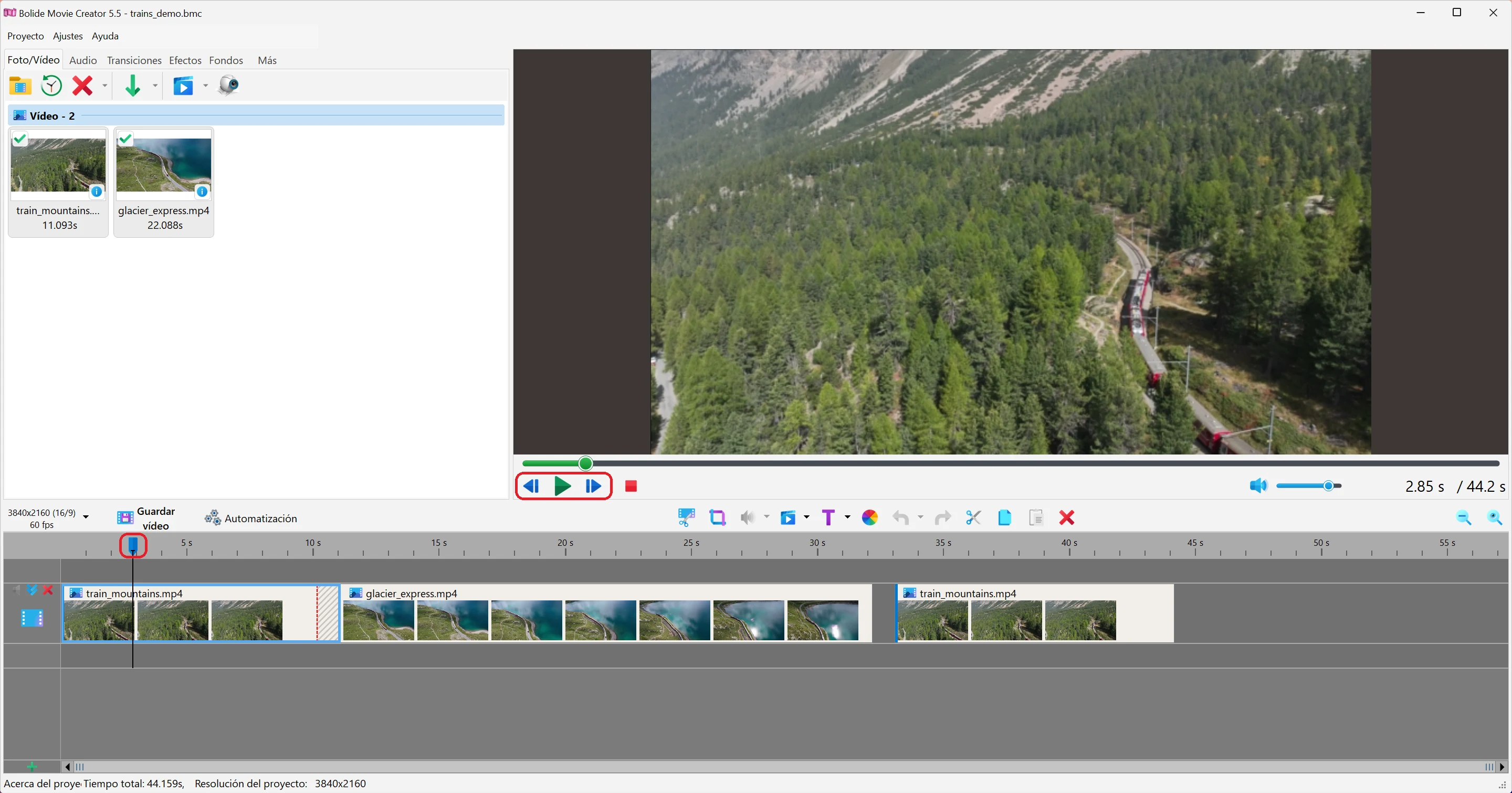Image resolution: width=1512 pixels, height=793 pixels.
Task: Click the Automatización button
Action: tap(250, 519)
